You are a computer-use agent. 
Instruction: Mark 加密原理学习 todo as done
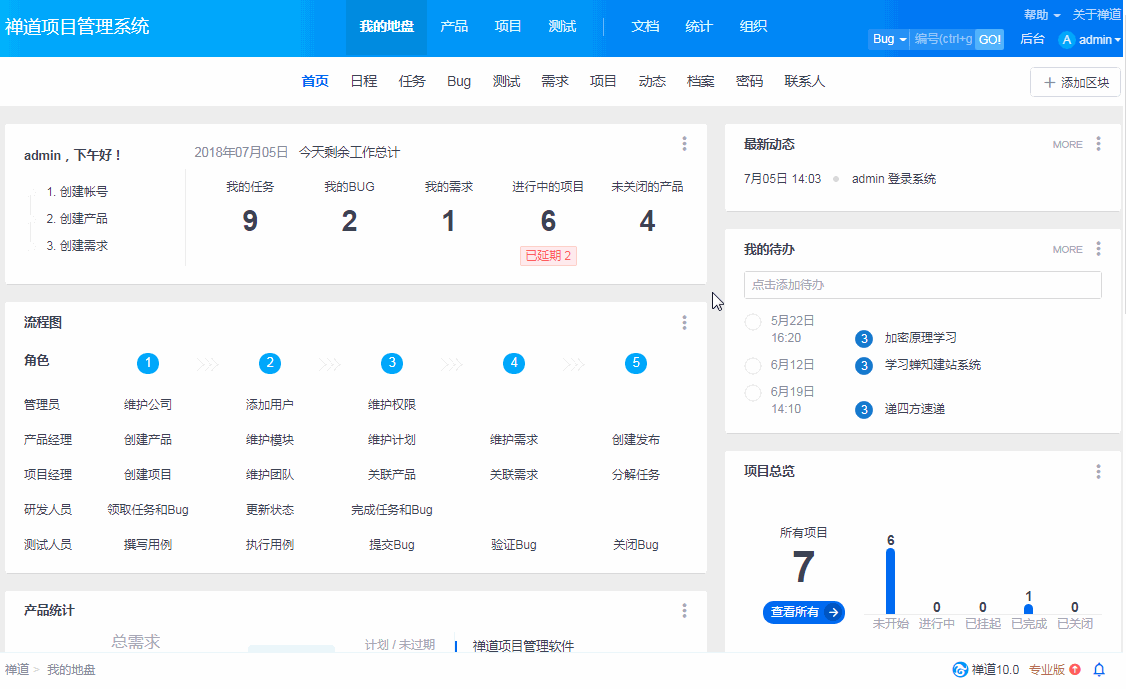[x=753, y=322]
